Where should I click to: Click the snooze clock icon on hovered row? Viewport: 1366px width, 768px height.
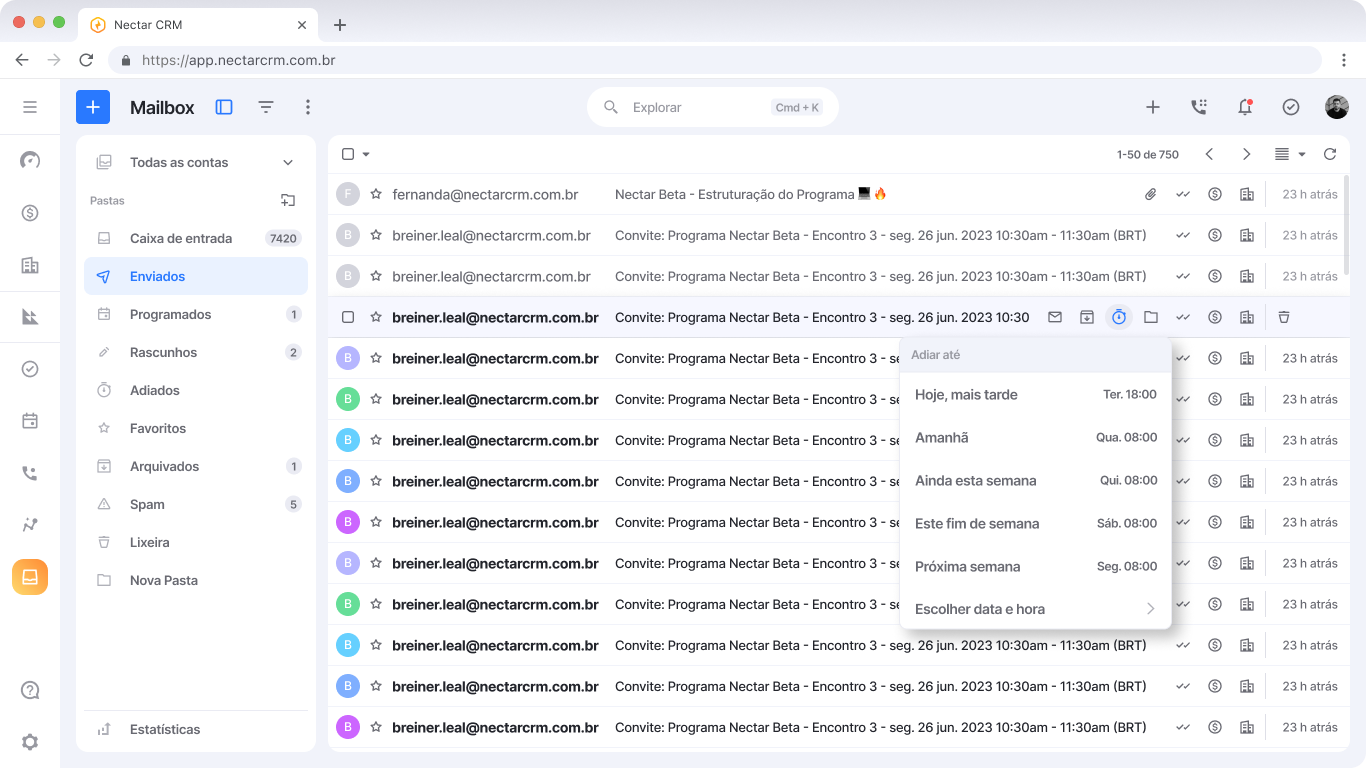pyautogui.click(x=1119, y=317)
